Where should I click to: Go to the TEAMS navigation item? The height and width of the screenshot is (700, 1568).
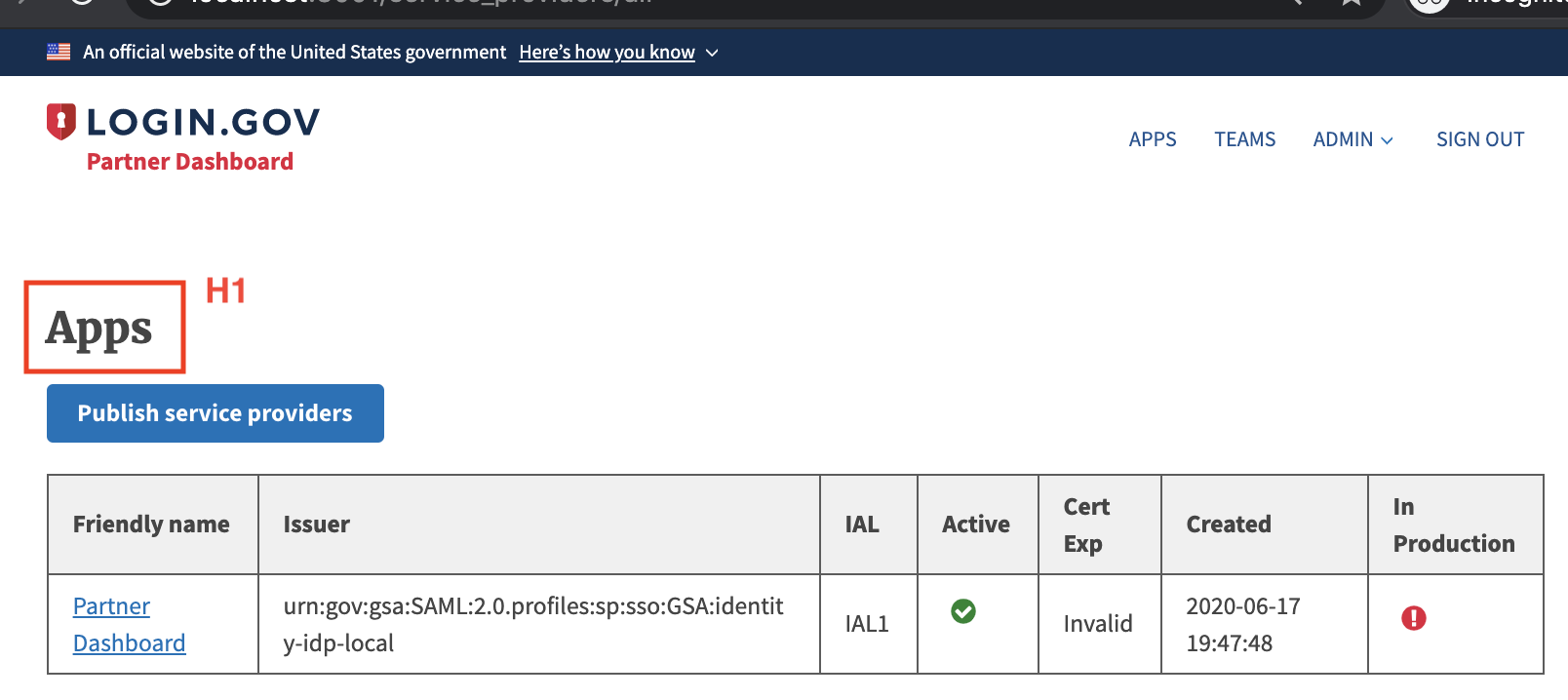coord(1245,139)
